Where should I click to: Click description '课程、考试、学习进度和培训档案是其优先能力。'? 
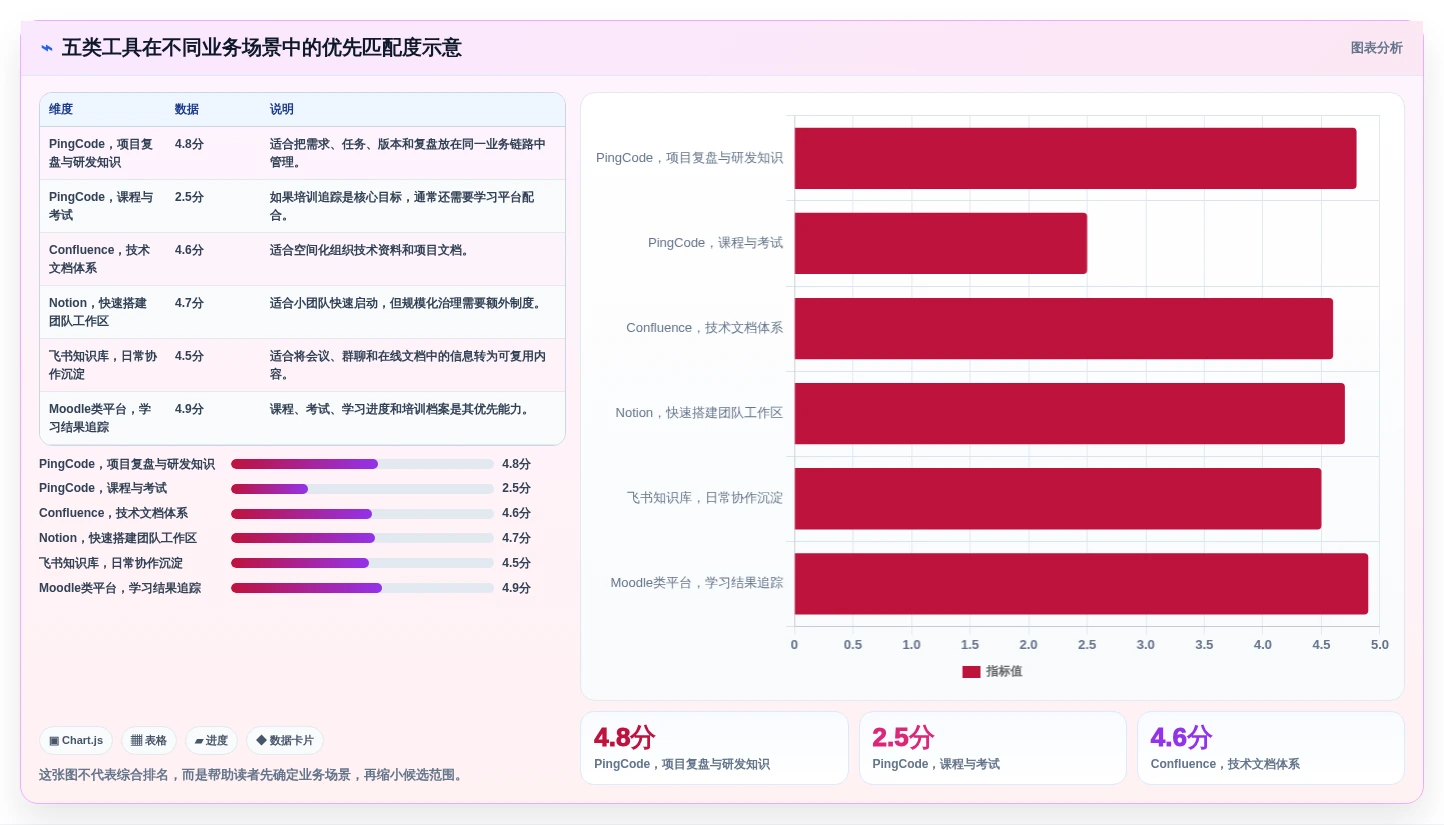pyautogui.click(x=401, y=409)
